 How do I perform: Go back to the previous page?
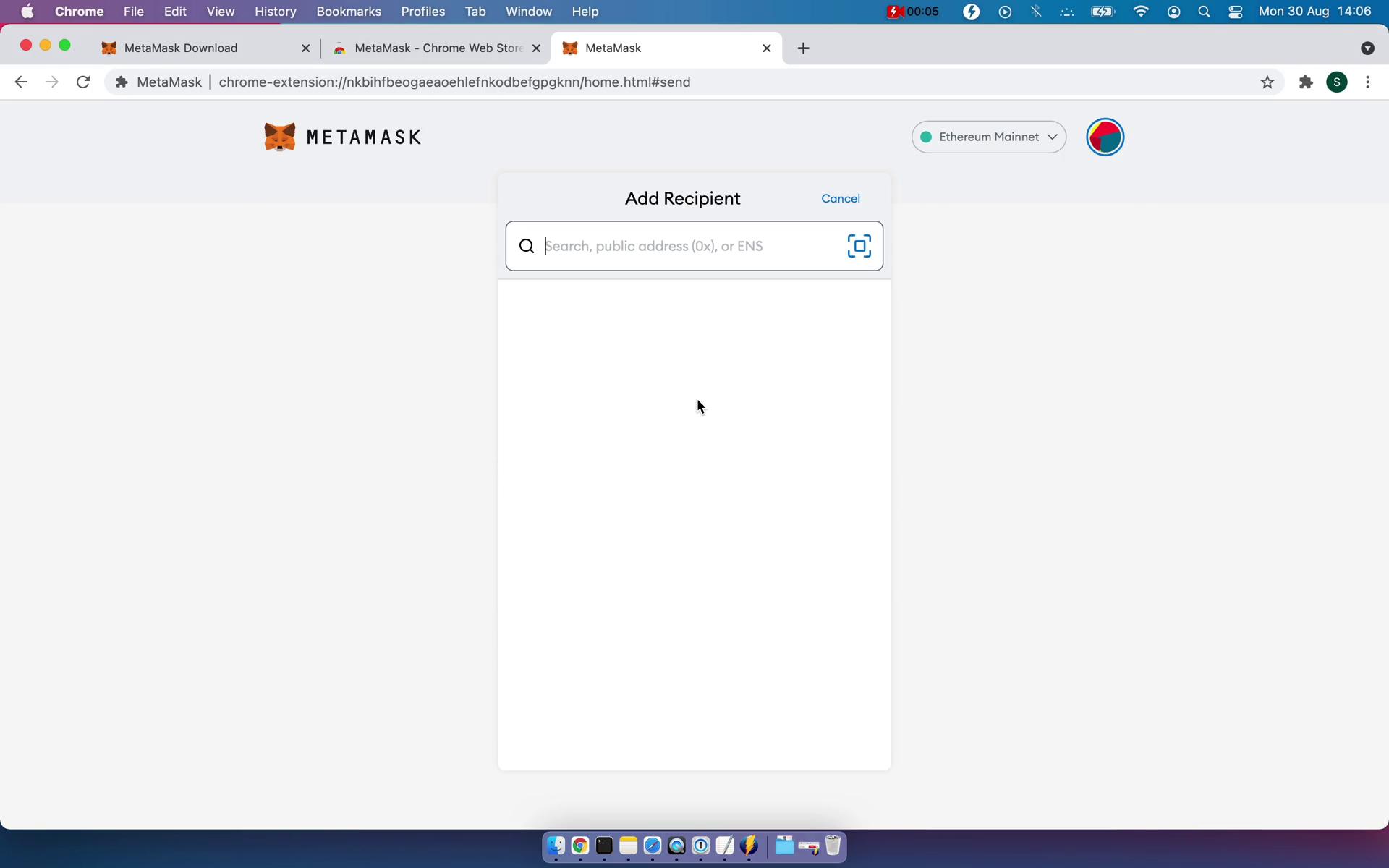coord(21,82)
